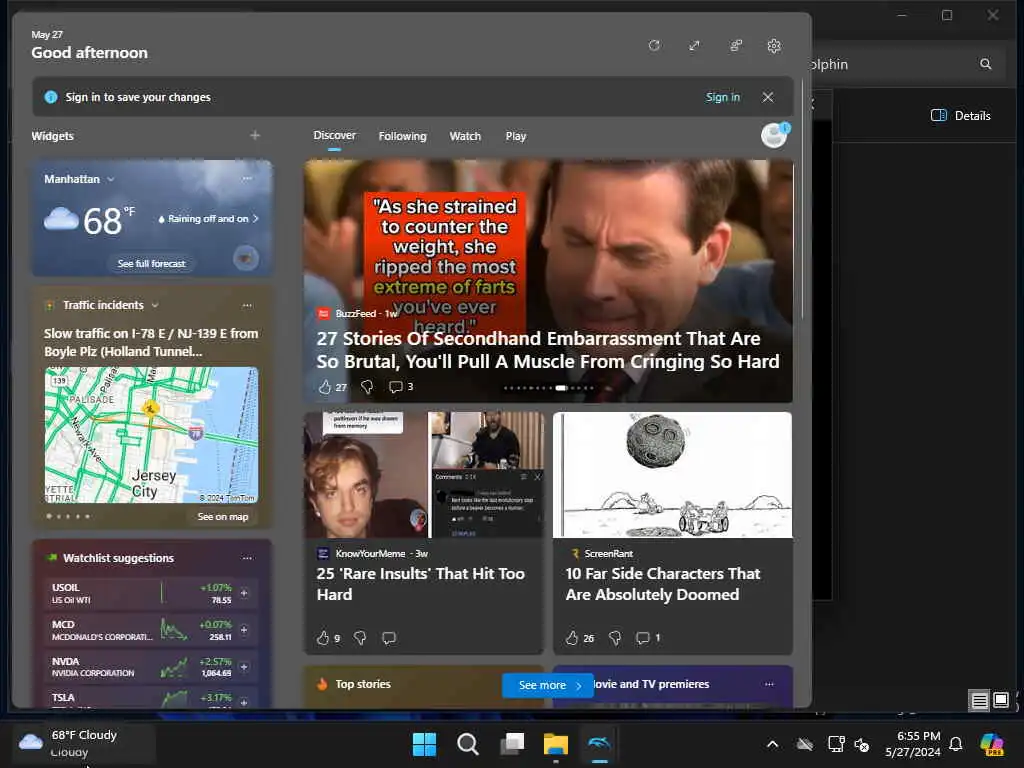Open notifications bell in taskbar
1024x768 pixels.
click(955, 744)
